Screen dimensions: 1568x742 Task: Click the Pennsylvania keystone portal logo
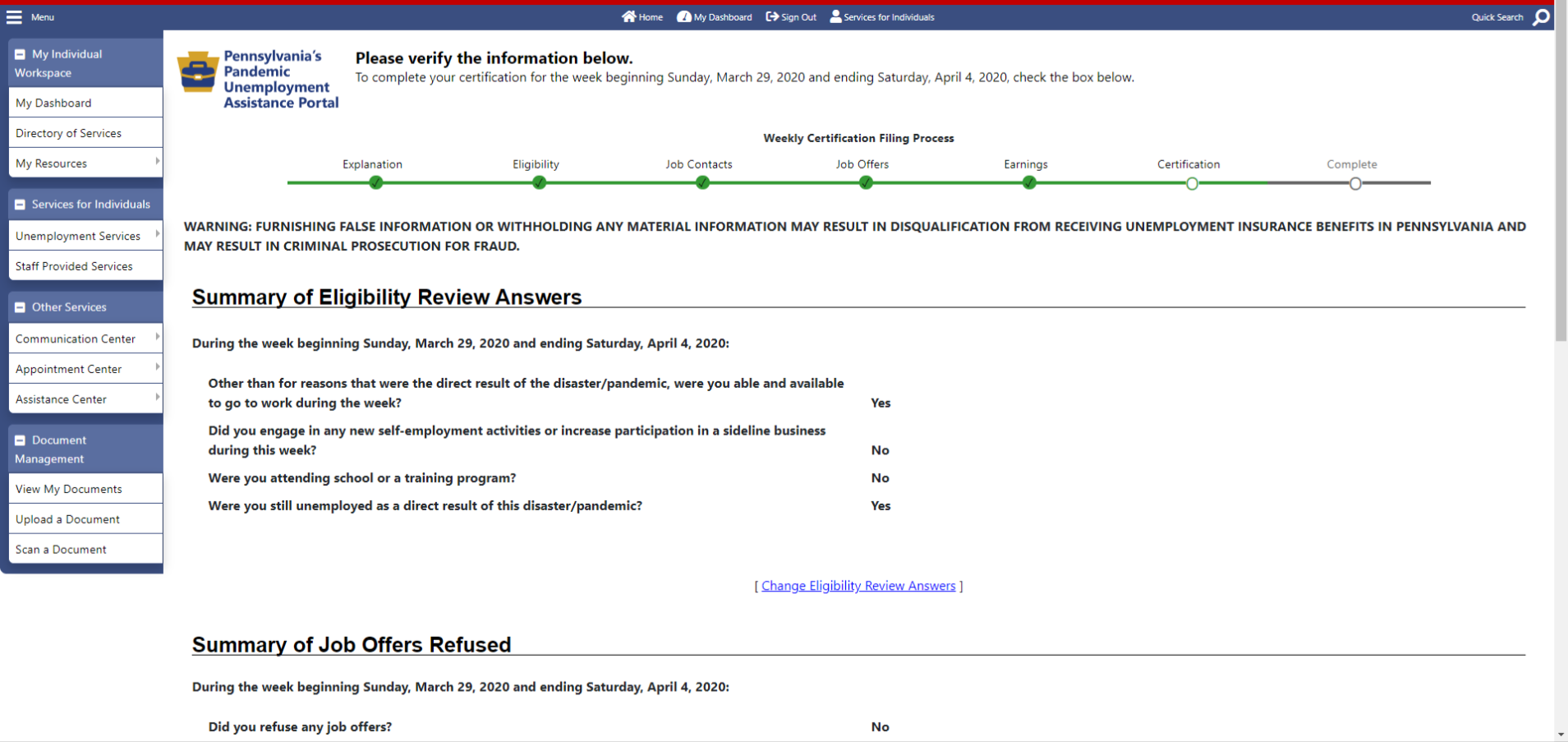[198, 72]
